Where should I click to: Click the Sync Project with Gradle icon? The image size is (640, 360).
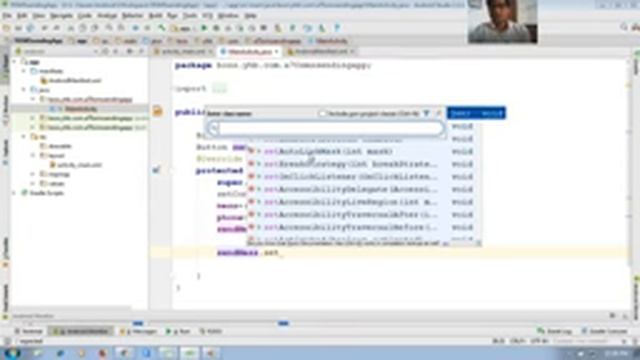click(292, 28)
